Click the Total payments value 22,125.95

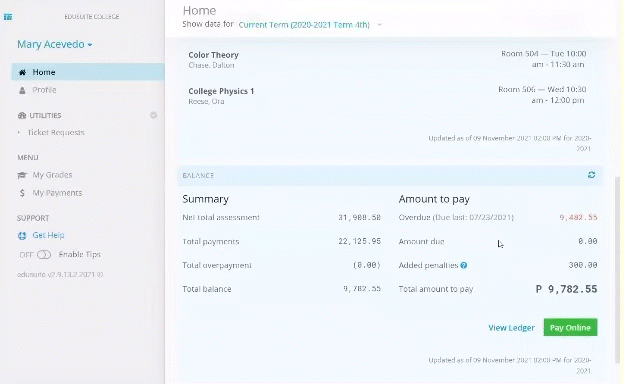coord(359,242)
